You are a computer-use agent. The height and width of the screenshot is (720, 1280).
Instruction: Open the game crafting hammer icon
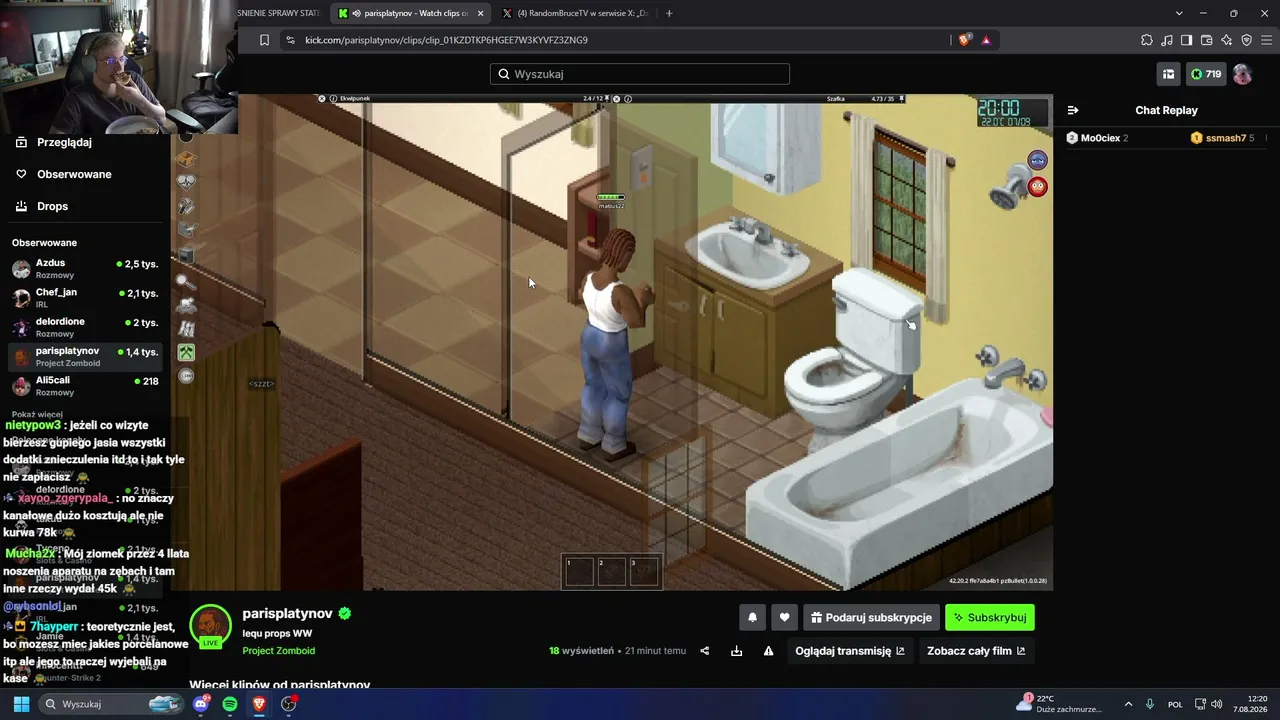coord(186,206)
